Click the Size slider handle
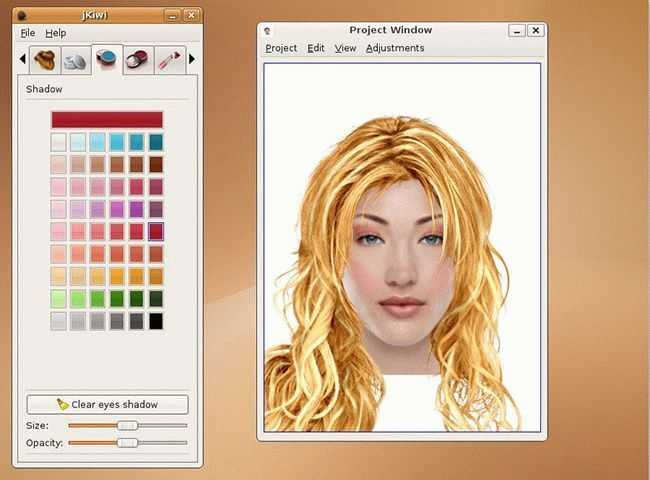 [x=127, y=425]
